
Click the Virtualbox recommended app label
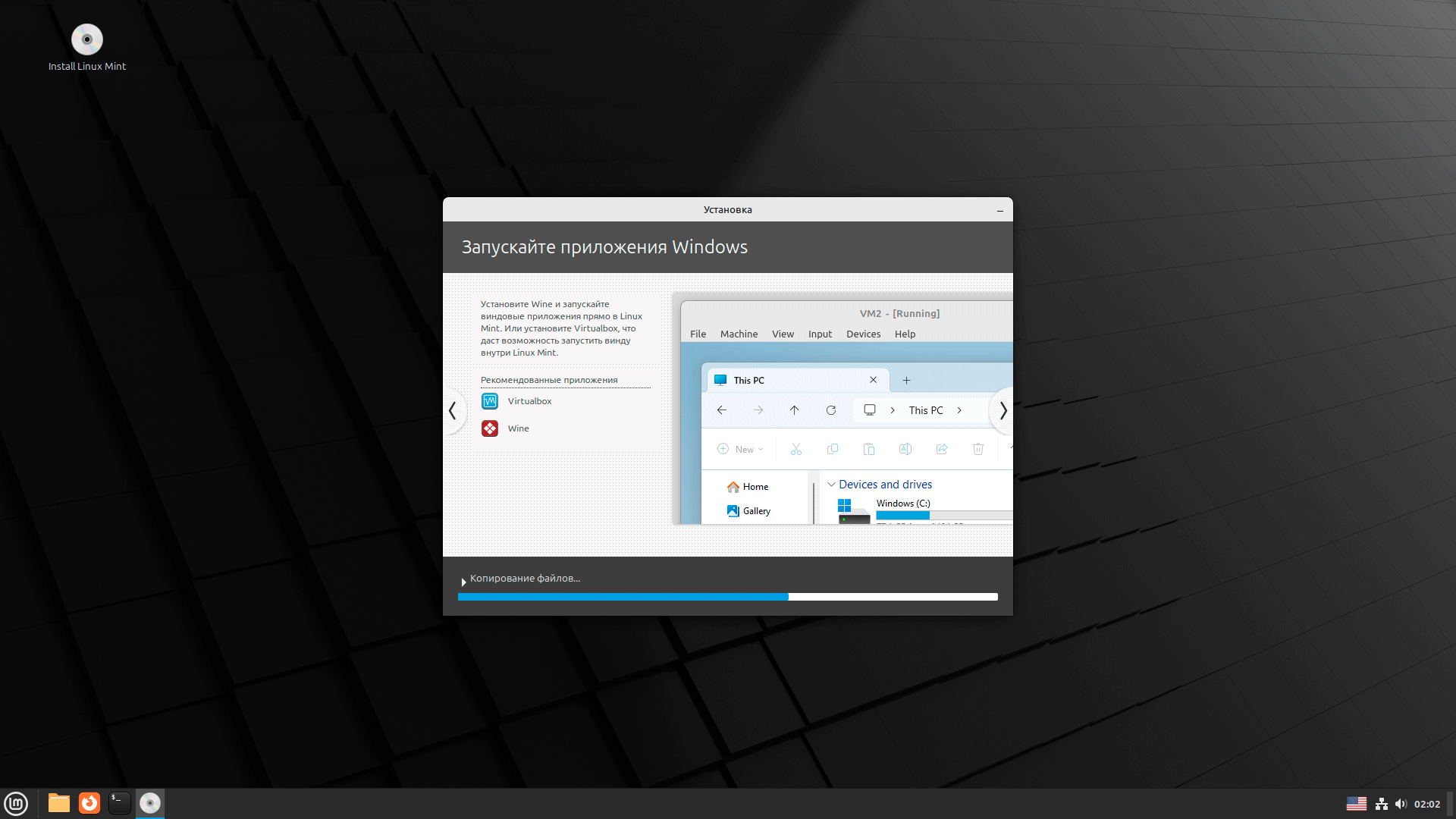529,401
